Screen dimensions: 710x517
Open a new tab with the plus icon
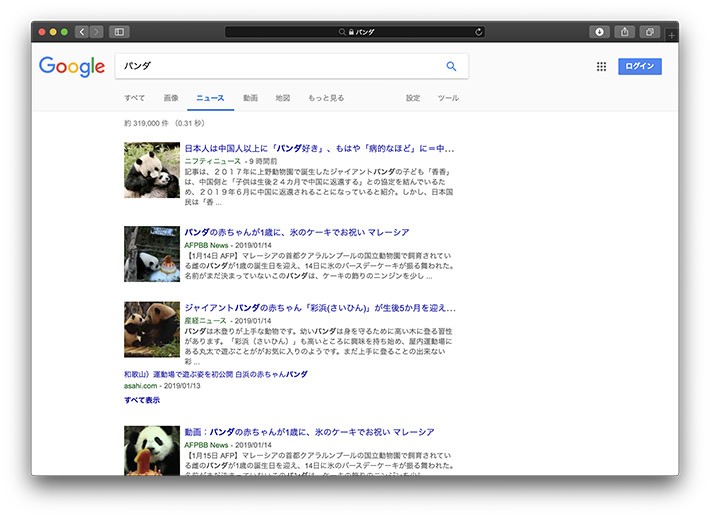[x=672, y=35]
